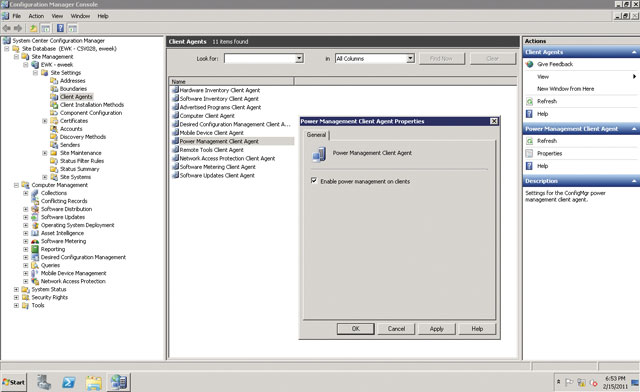Click Apply in the properties dialog

click(436, 329)
